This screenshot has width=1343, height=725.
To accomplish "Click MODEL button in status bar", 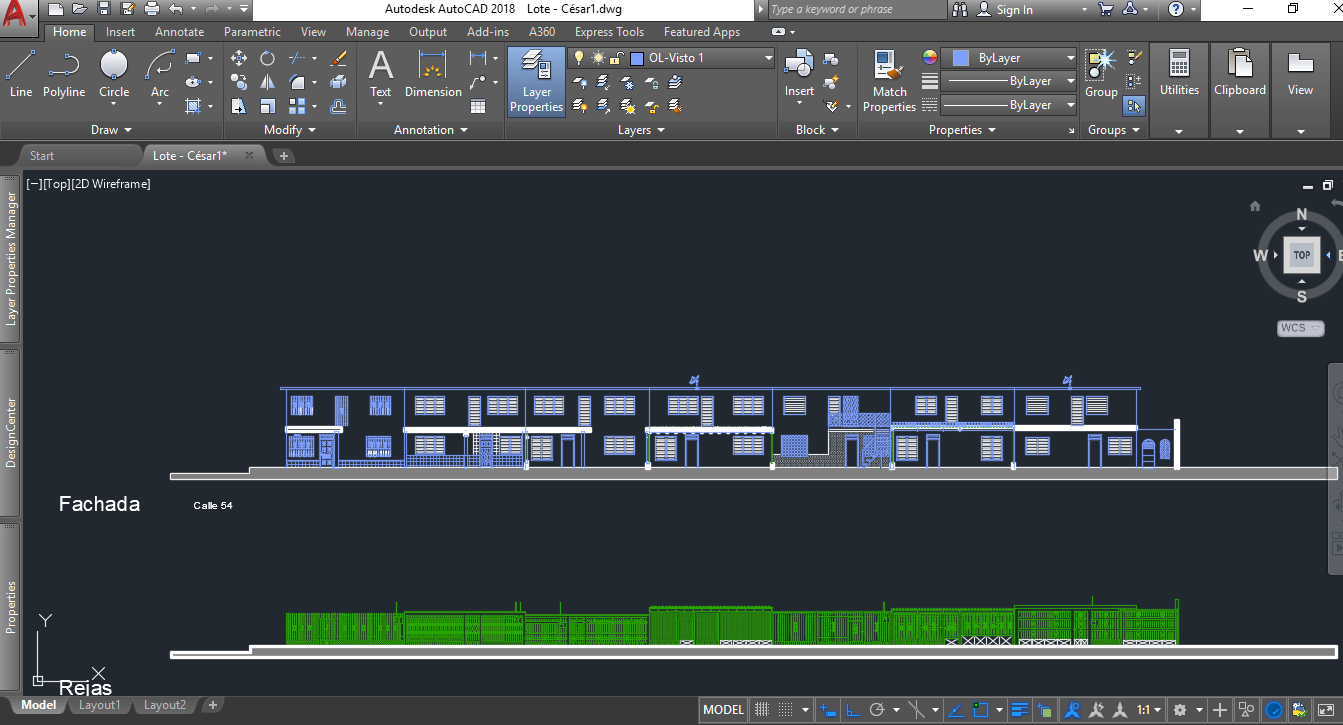I will [x=723, y=710].
